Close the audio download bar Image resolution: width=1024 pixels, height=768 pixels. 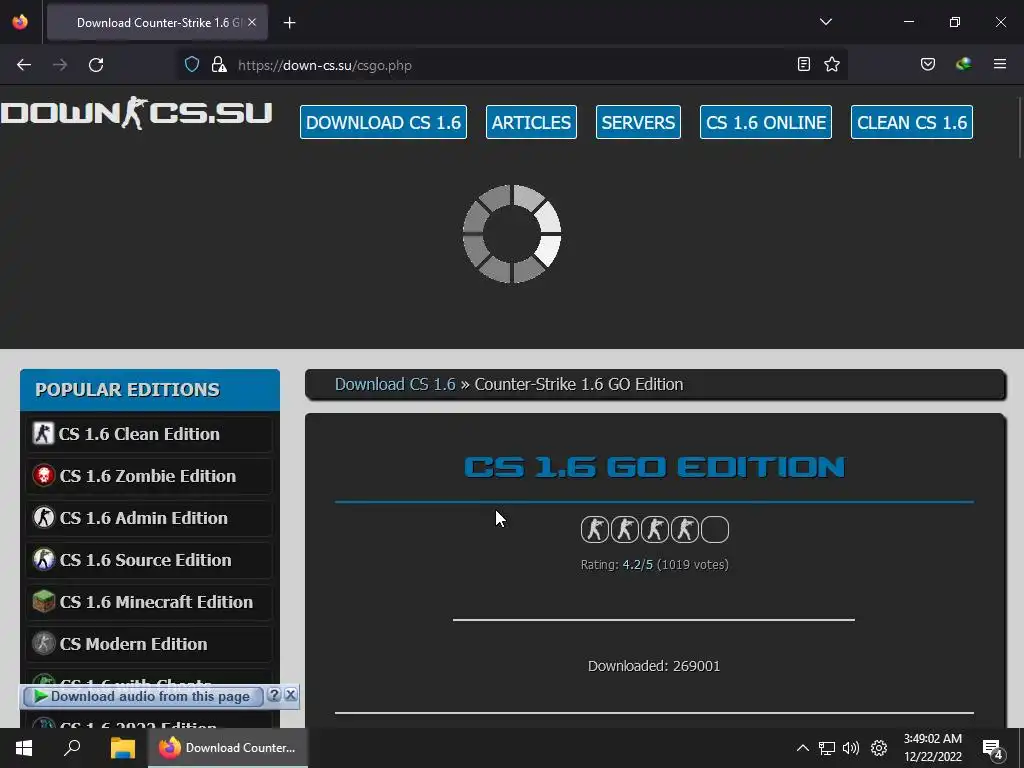click(291, 696)
